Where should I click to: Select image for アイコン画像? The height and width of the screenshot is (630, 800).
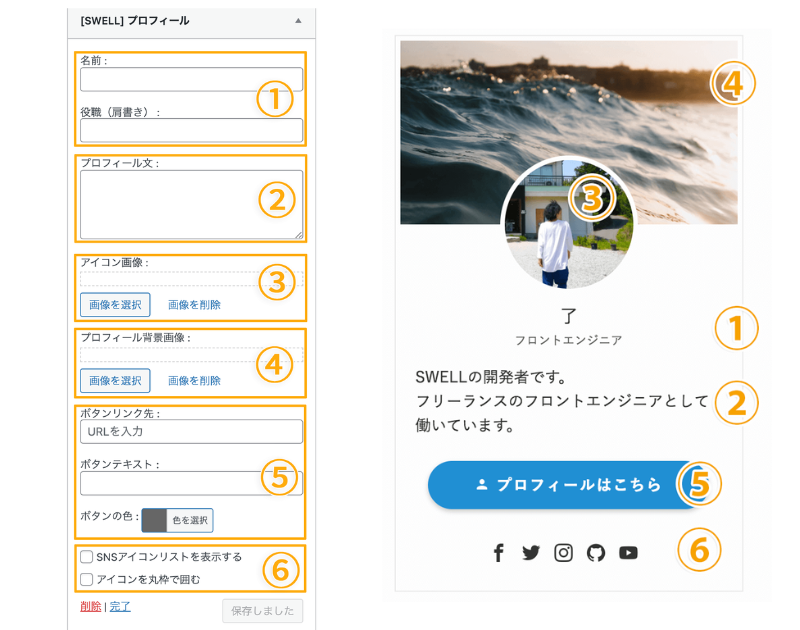coord(115,305)
